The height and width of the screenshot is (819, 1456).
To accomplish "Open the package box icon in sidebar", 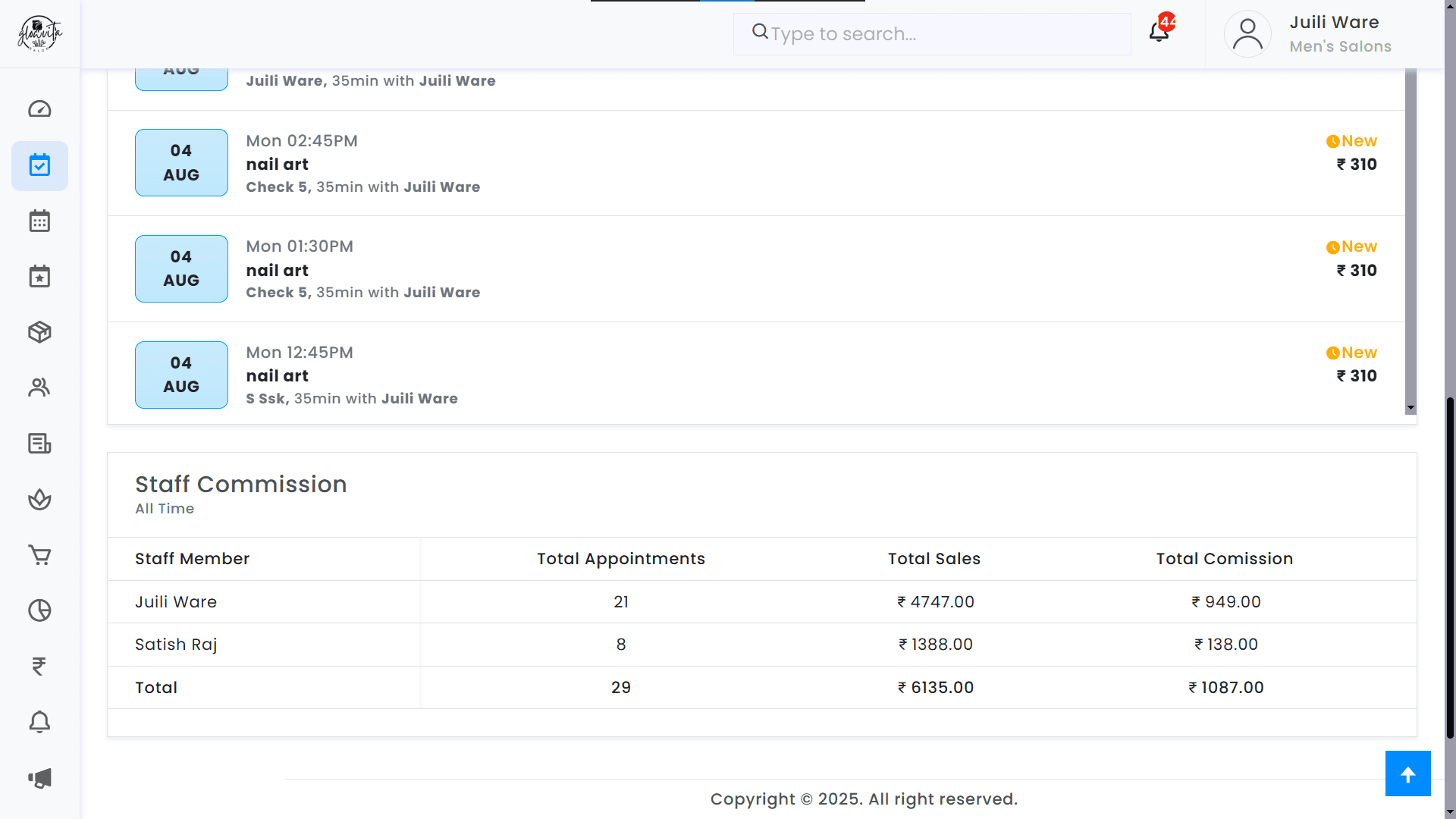I will click(x=39, y=332).
